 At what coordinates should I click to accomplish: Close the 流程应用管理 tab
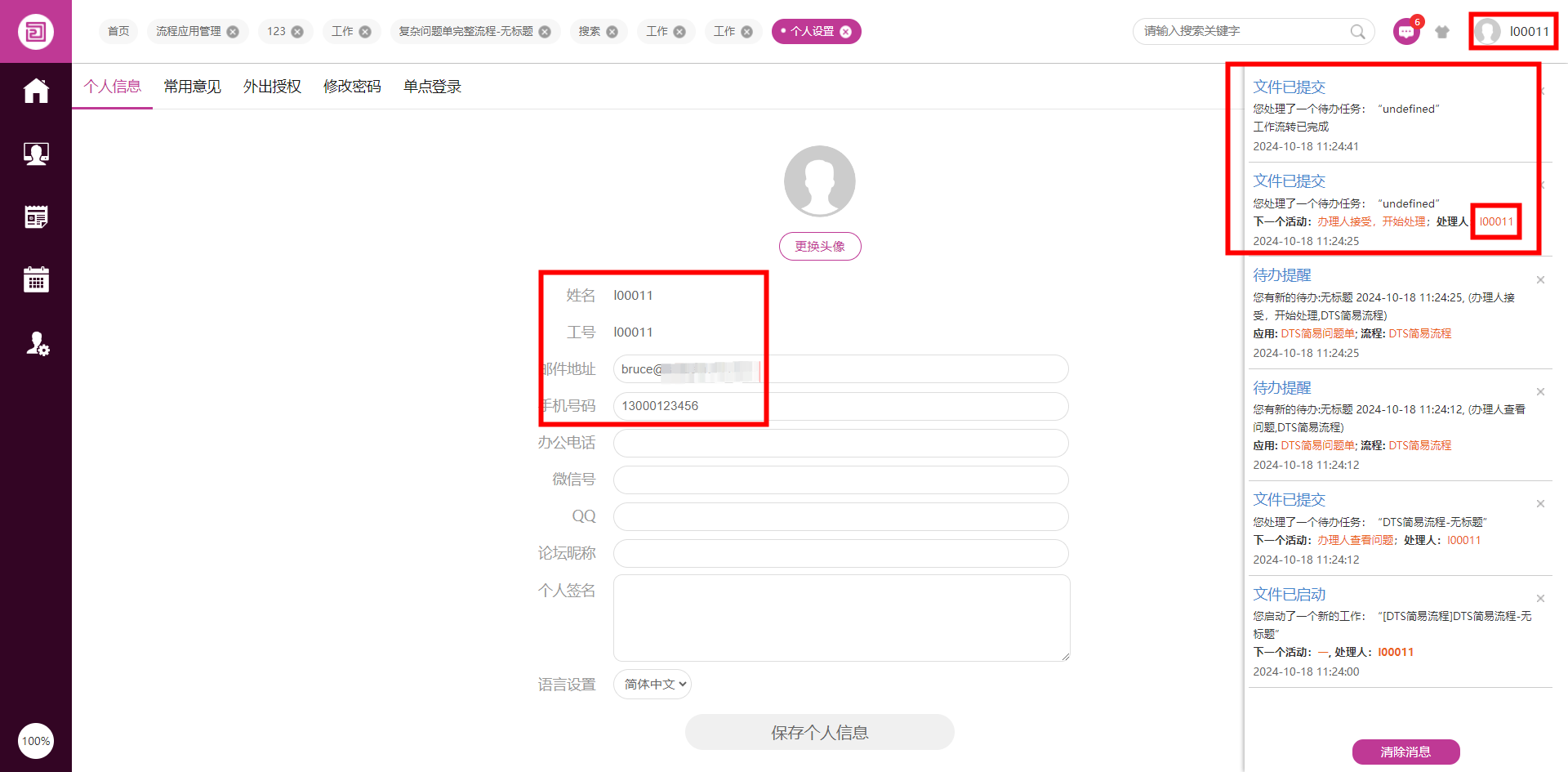pyautogui.click(x=233, y=32)
